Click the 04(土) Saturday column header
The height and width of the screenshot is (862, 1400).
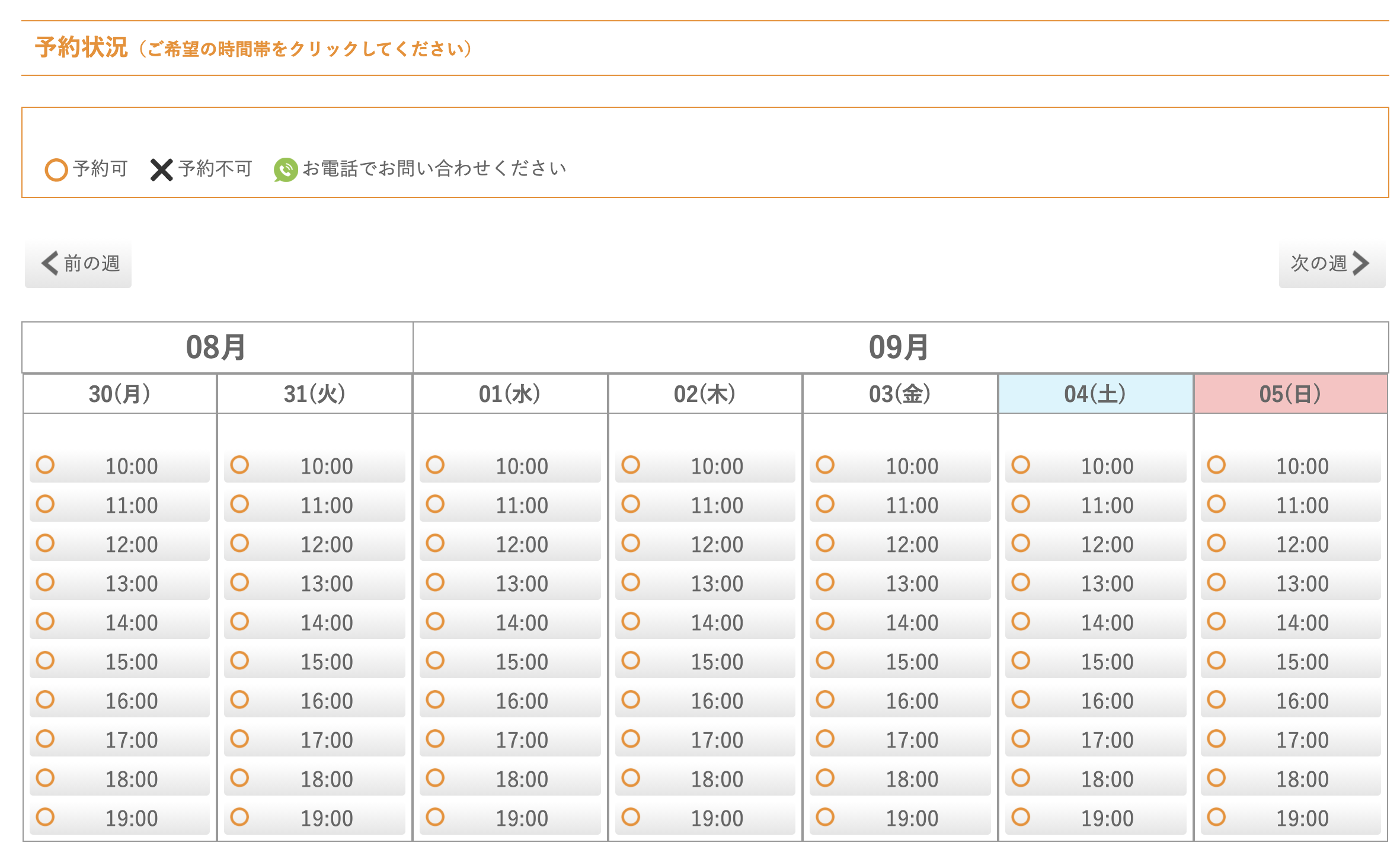point(1095,394)
